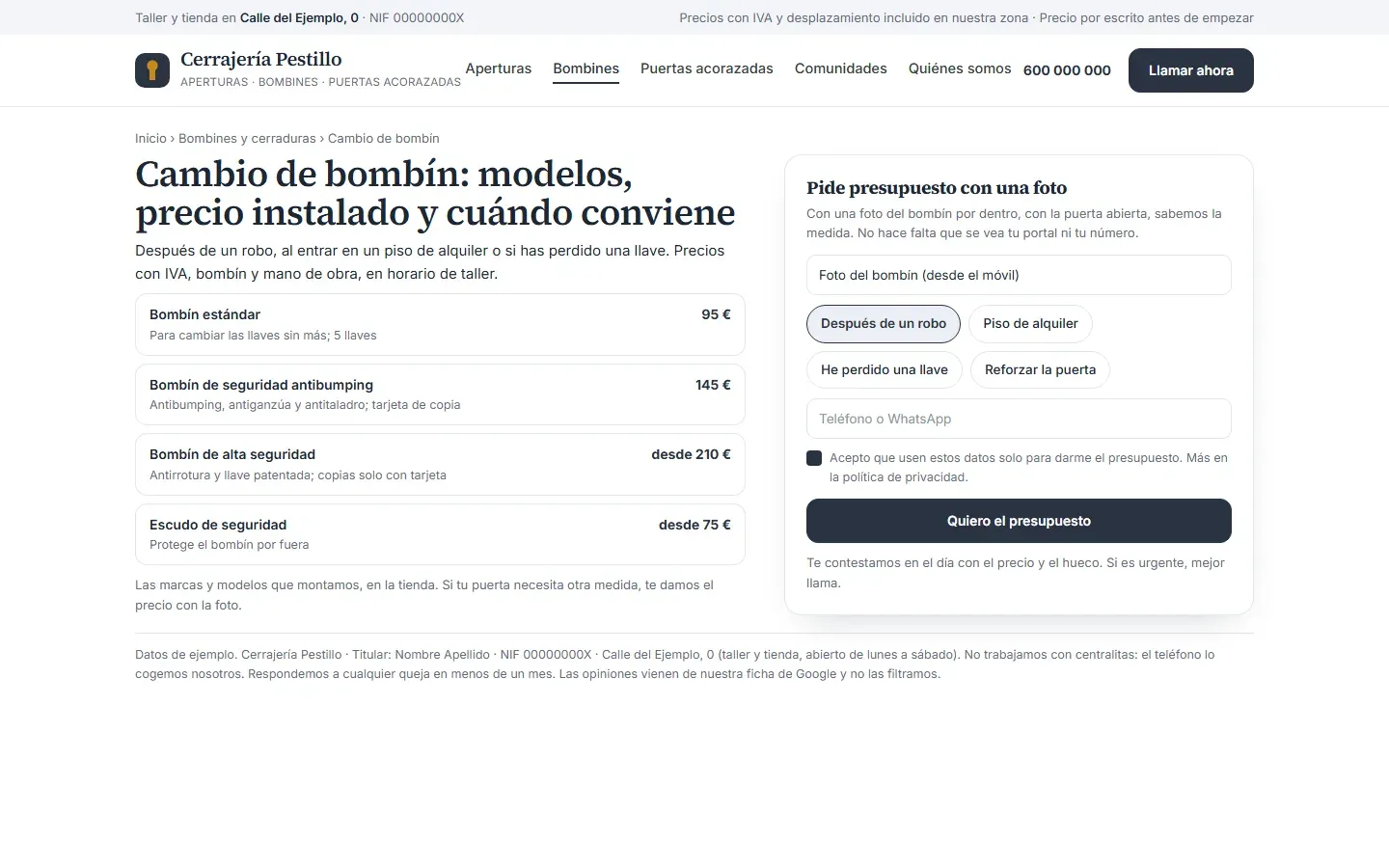This screenshot has height=868, width=1389.
Task: Check the privacy consent checkbox
Action: point(814,458)
